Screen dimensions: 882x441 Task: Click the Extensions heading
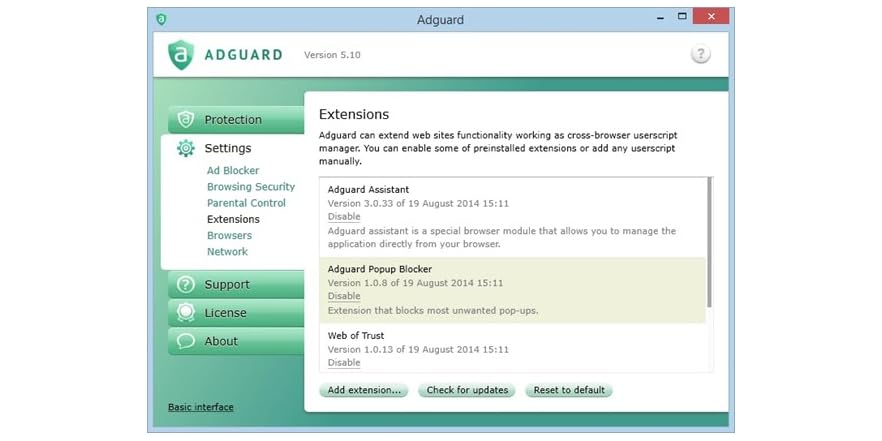(x=354, y=114)
